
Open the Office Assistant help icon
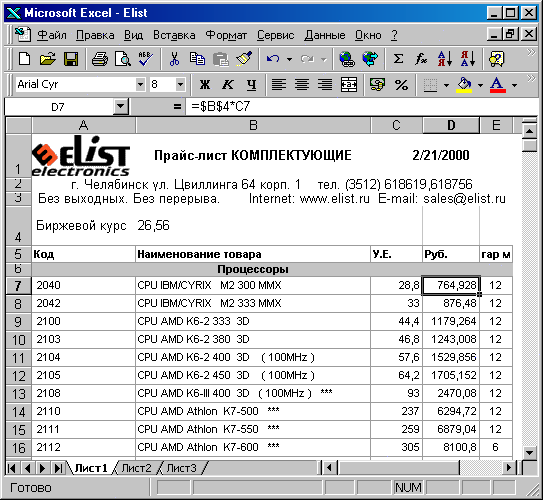(x=496, y=59)
